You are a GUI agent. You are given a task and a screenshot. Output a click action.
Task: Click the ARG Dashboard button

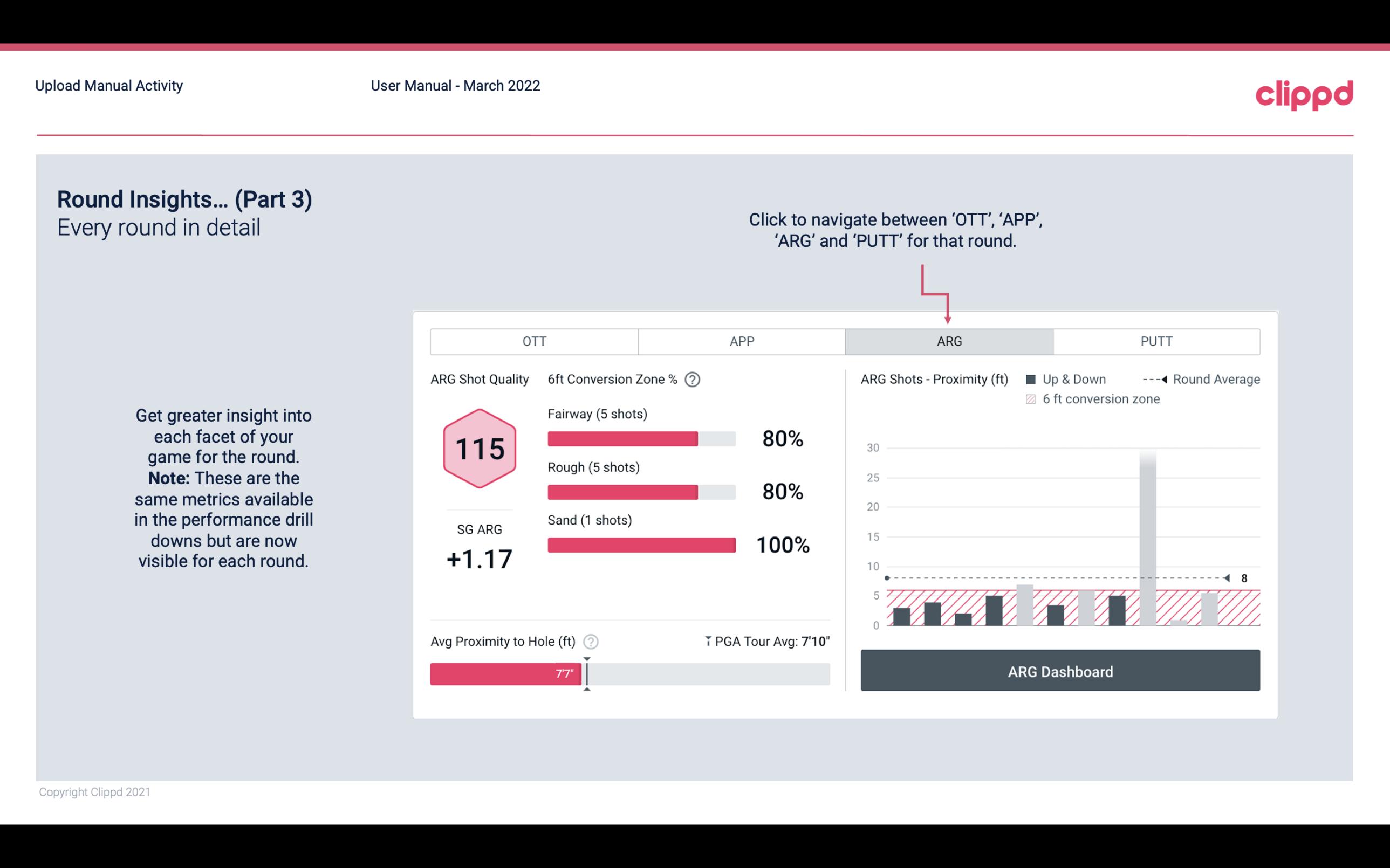pos(1061,671)
